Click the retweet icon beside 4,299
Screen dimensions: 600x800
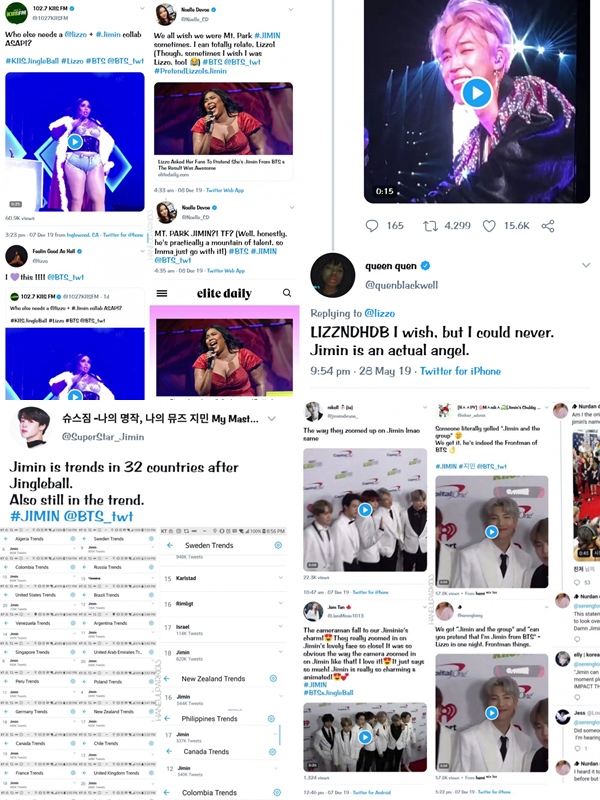point(431,226)
